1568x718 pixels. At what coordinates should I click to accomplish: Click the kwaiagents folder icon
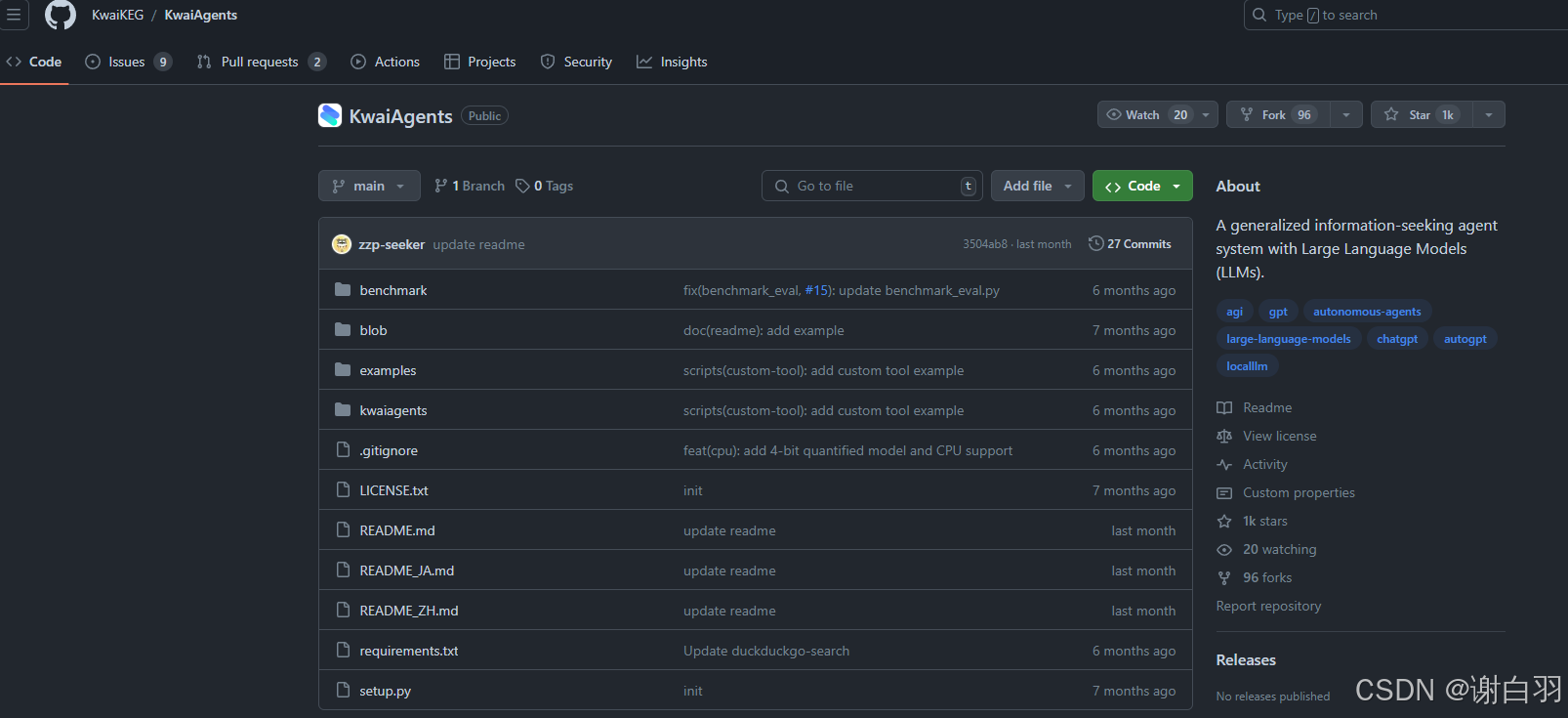point(343,409)
